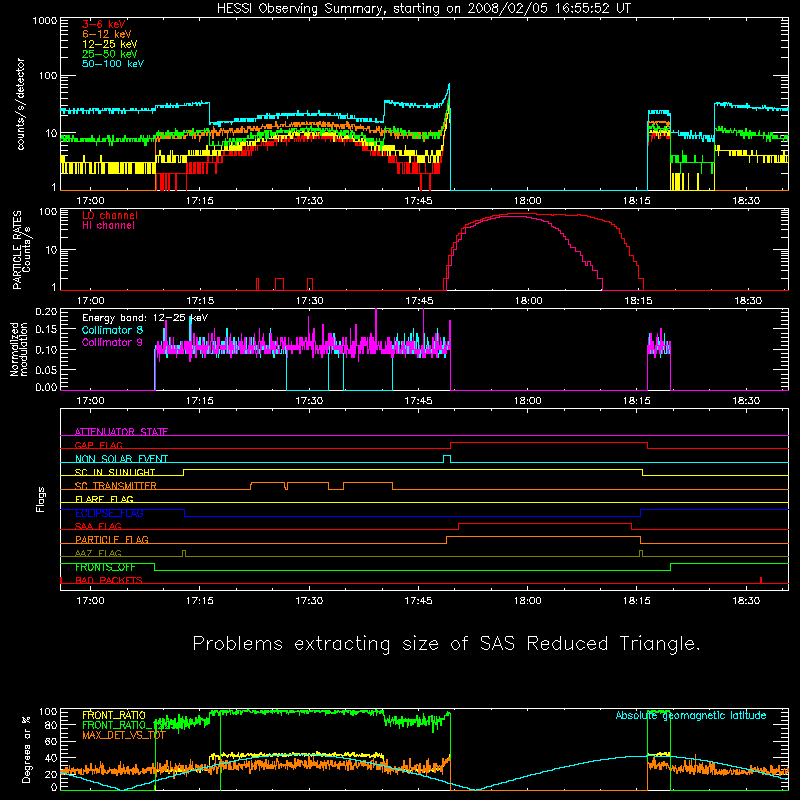800x800 pixels.
Task: Click the ATTENUATOR_STATE flag label
Action: [121, 432]
